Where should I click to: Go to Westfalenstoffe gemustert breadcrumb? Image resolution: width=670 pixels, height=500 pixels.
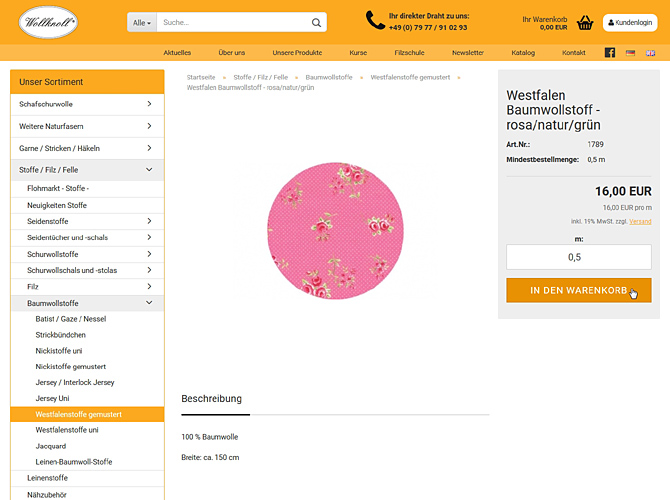[x=410, y=77]
